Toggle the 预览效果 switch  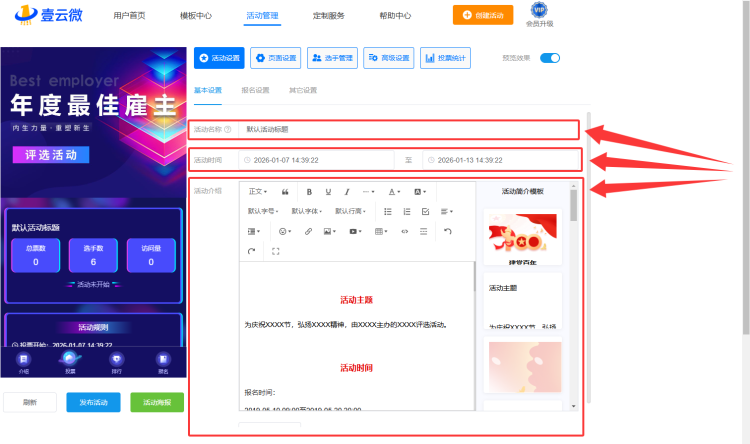pyautogui.click(x=549, y=58)
